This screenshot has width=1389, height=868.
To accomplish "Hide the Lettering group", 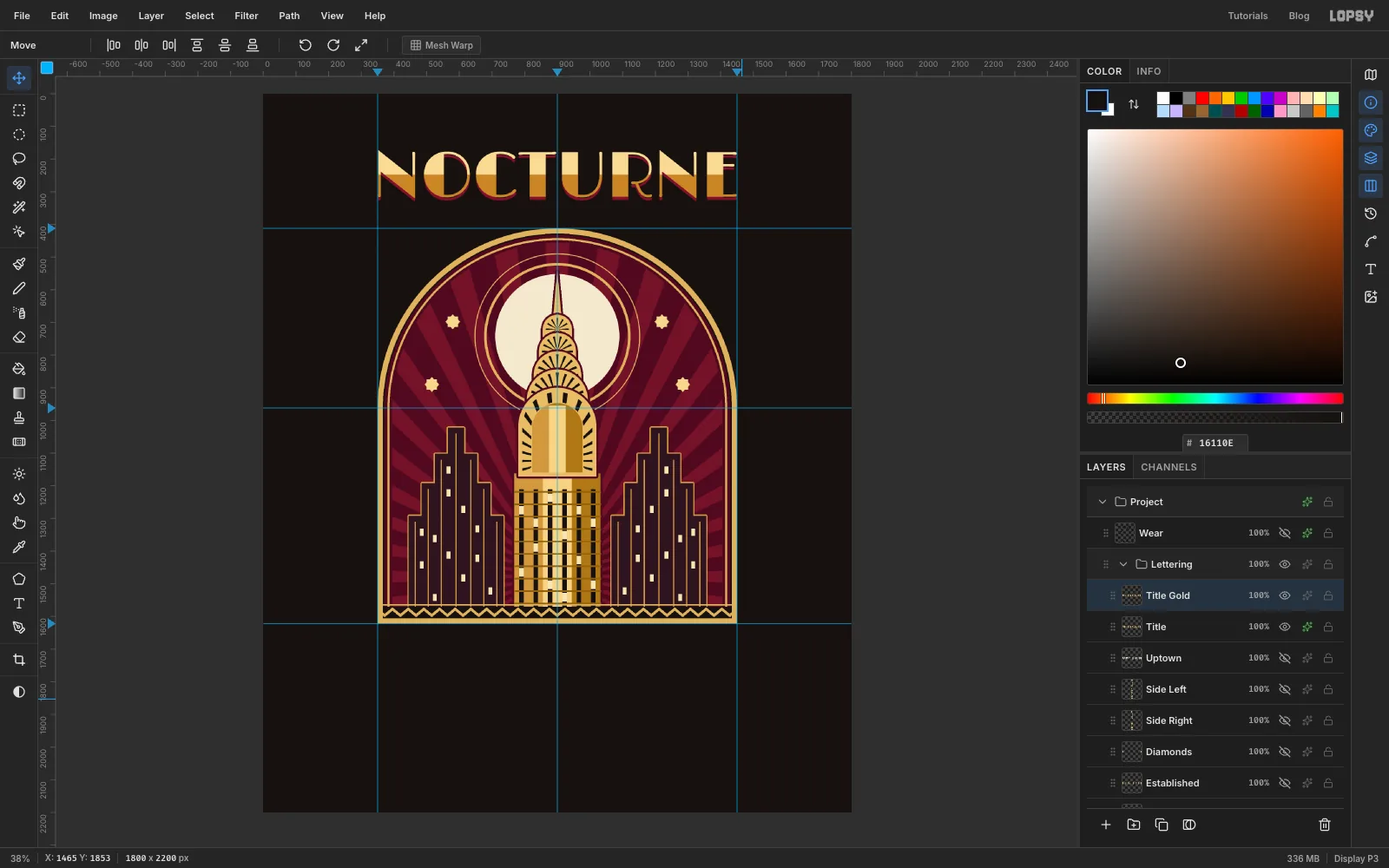I will coord(1285,564).
